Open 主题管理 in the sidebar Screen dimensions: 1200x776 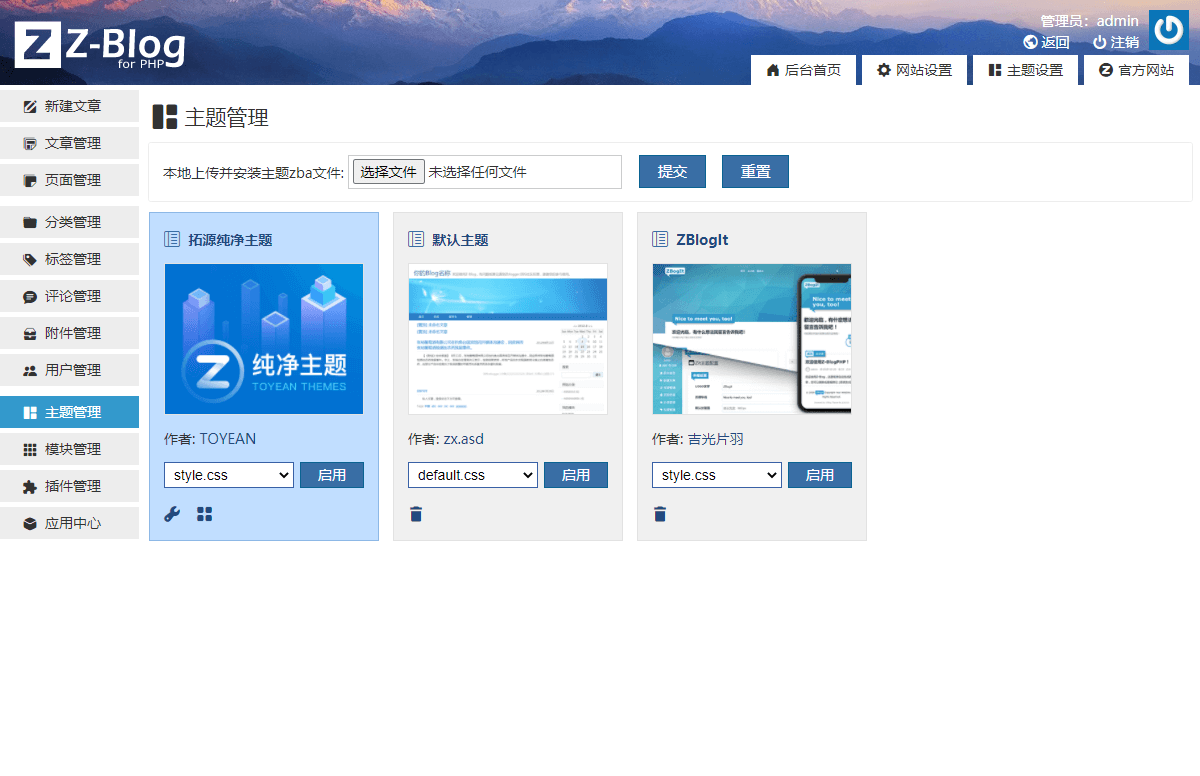coord(70,411)
